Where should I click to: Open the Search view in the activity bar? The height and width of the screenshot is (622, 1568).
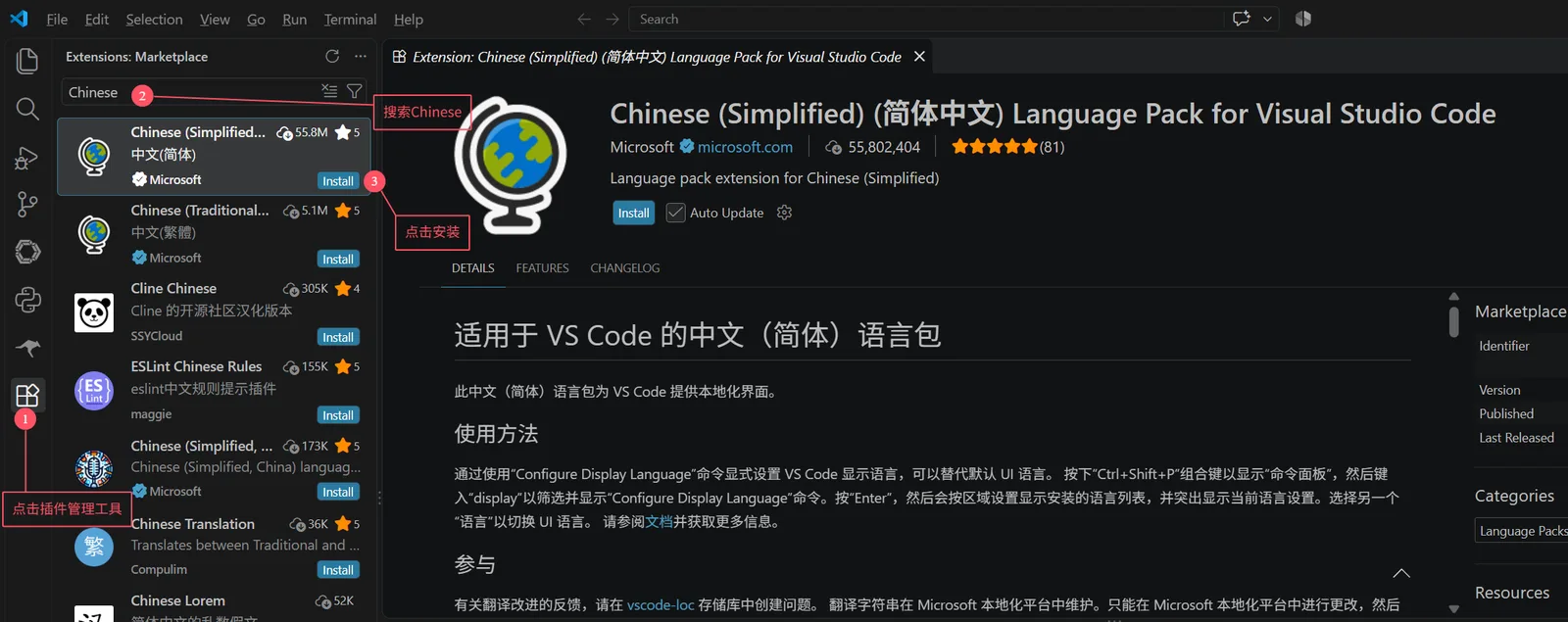(27, 109)
